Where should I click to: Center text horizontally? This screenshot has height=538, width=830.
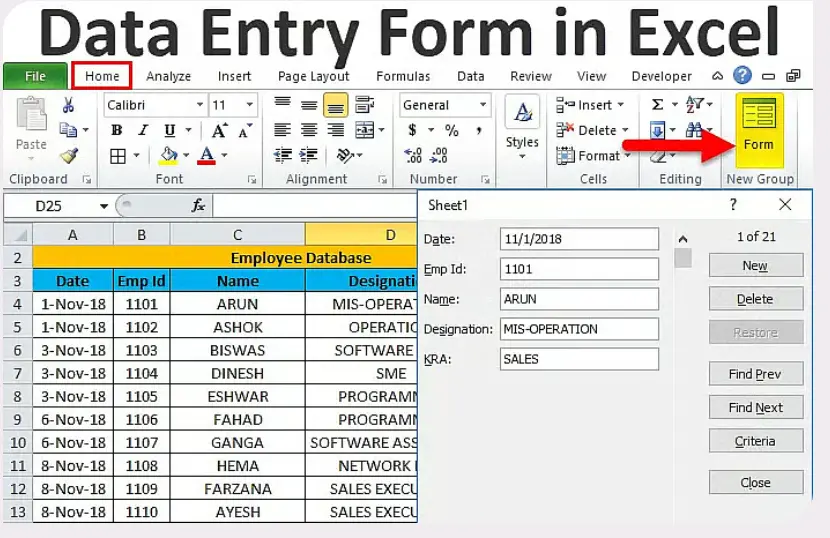coord(309,130)
